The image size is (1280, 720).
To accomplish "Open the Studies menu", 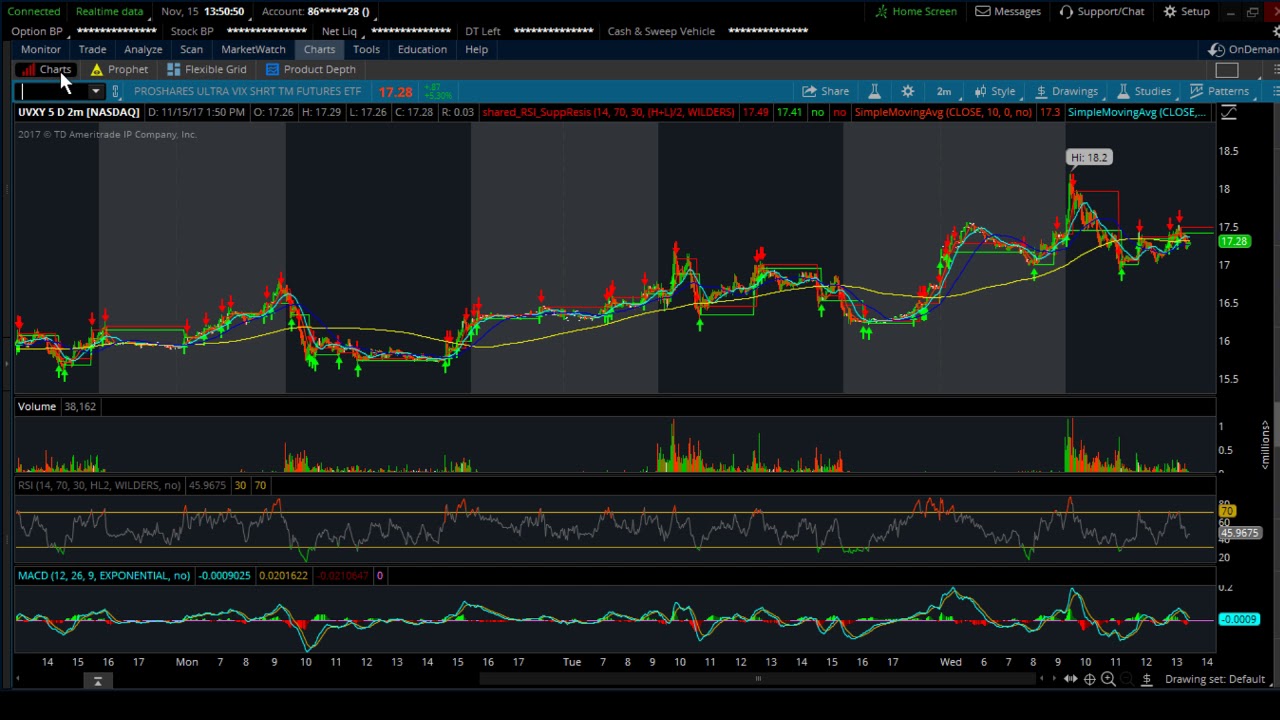I will 1144,91.
